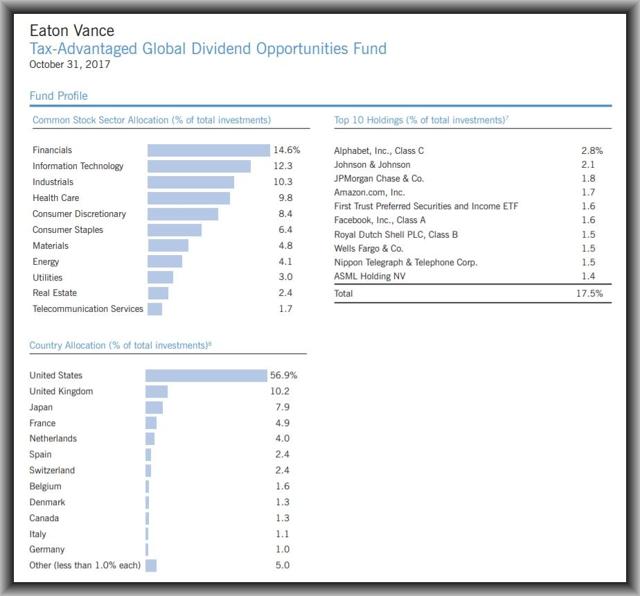Click Alphabet, Inc., Class C holding
The height and width of the screenshot is (596, 640).
point(379,151)
